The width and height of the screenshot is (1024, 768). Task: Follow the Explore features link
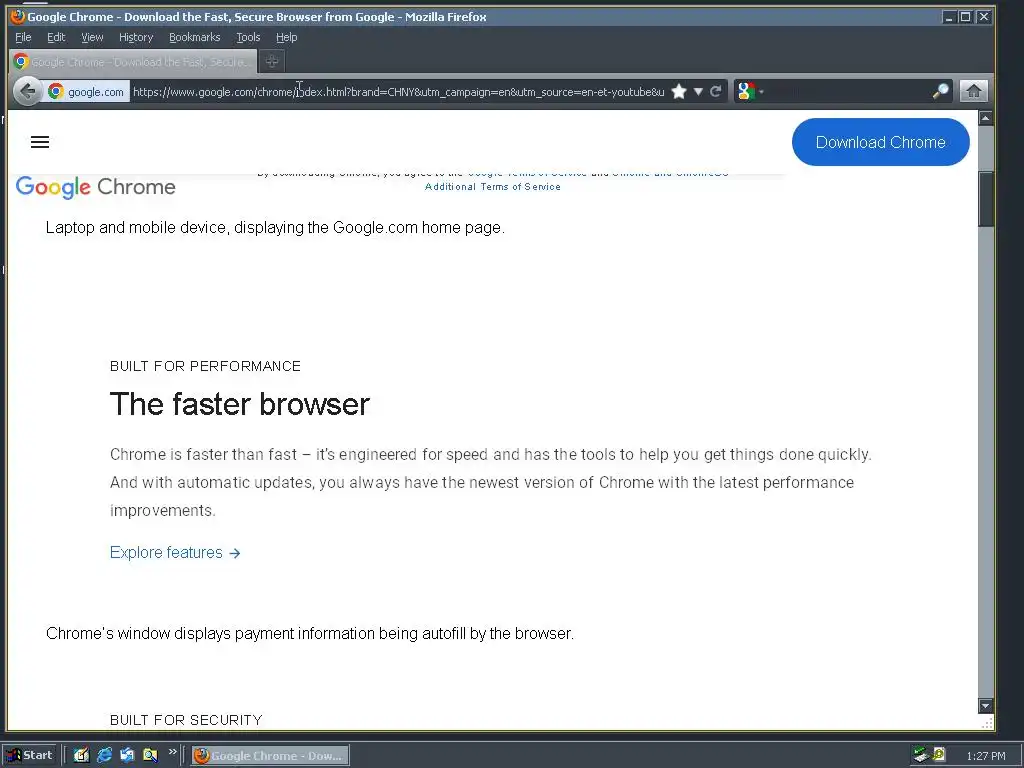175,552
